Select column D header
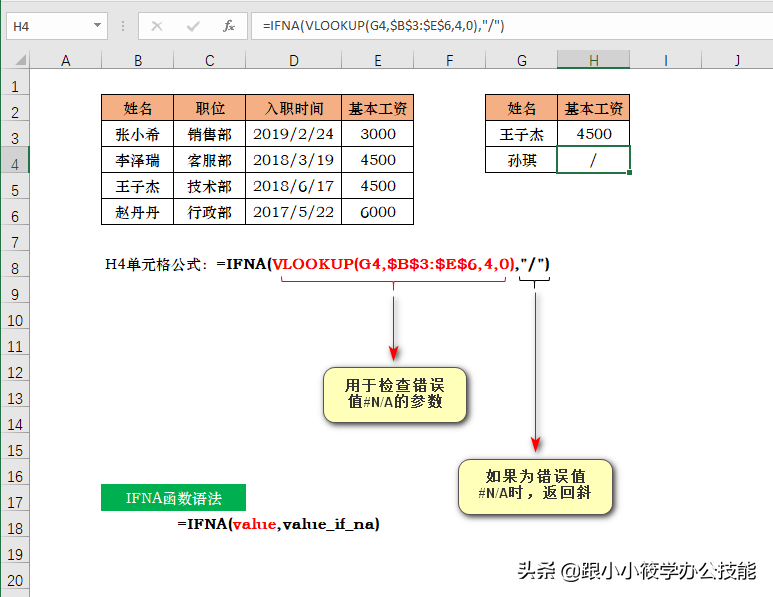The height and width of the screenshot is (597, 773). click(293, 60)
